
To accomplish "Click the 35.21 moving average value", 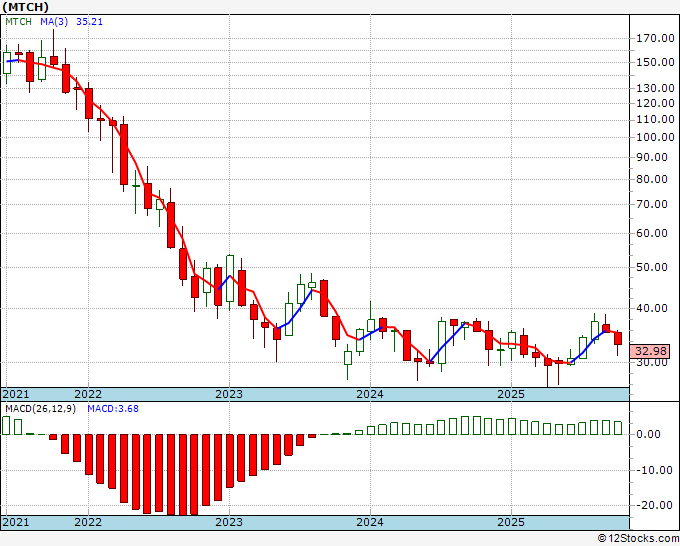I will pyautogui.click(x=89, y=22).
